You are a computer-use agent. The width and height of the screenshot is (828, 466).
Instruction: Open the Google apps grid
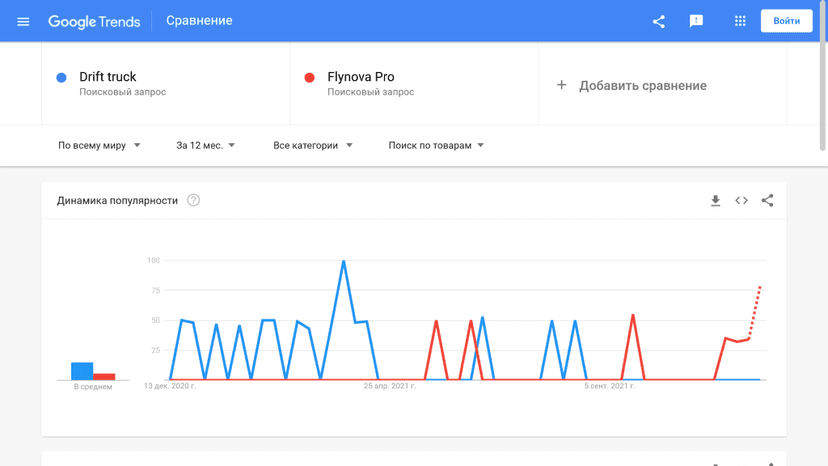point(740,21)
